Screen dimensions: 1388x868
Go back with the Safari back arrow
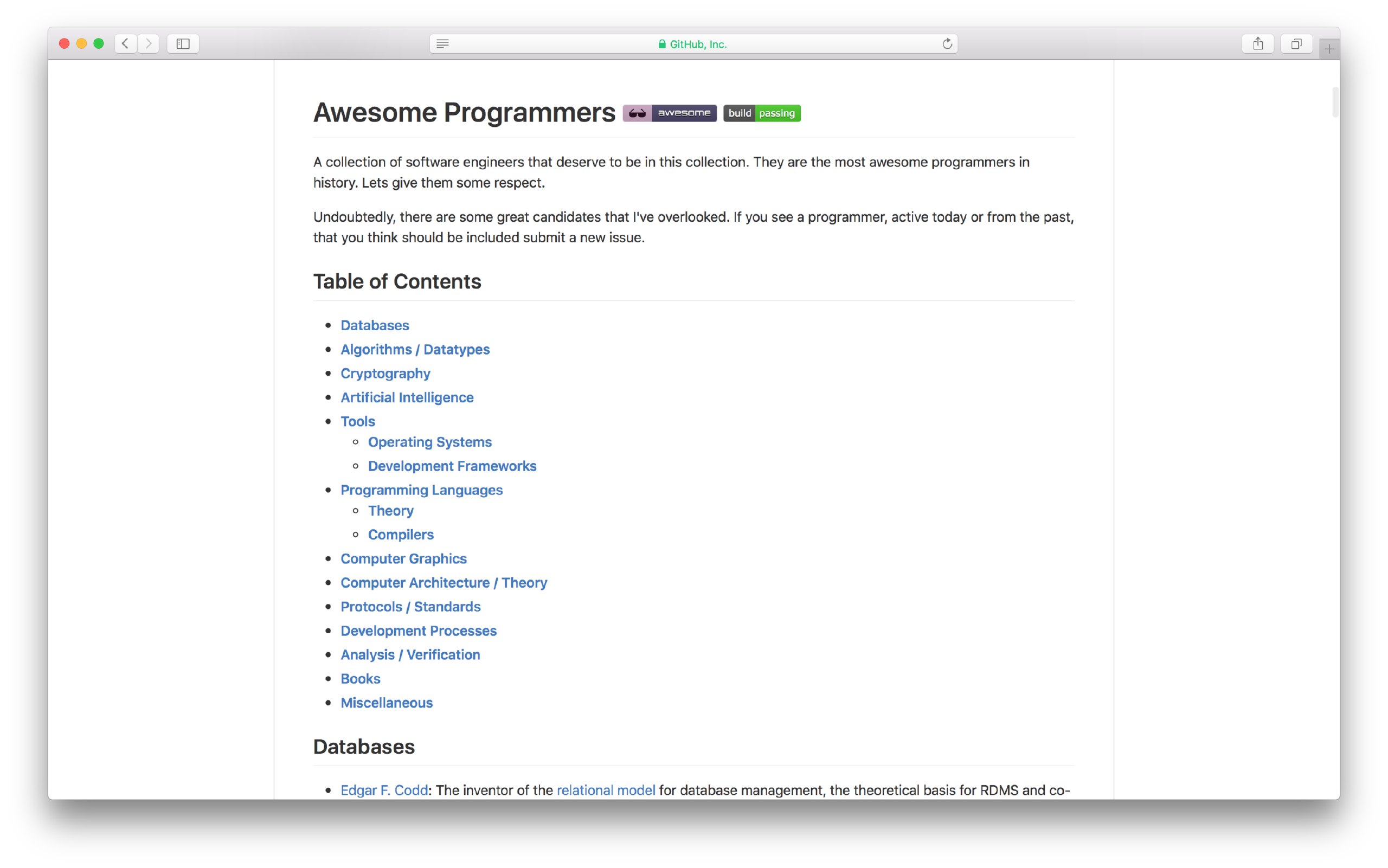click(x=125, y=43)
